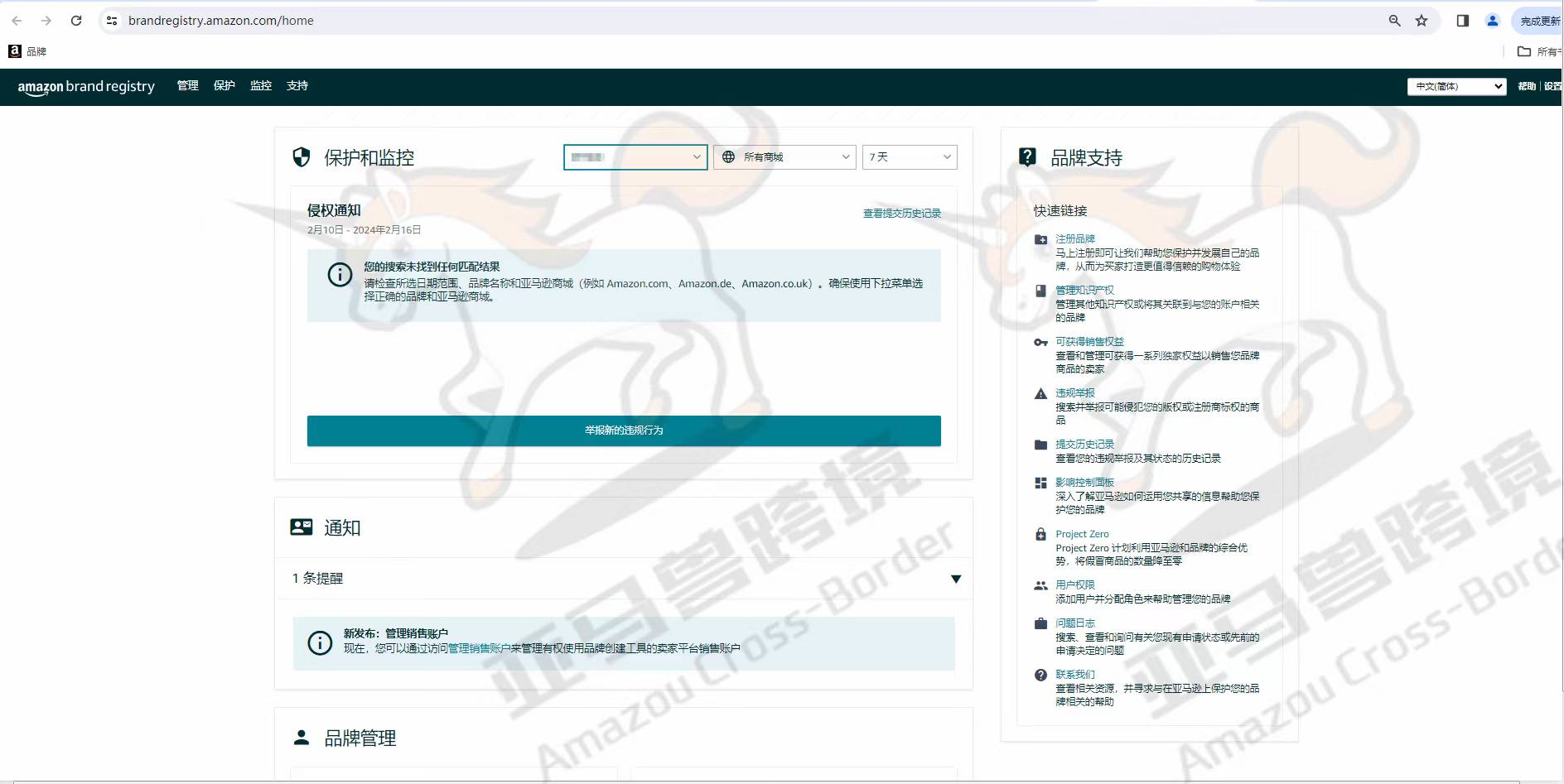Click the 设置 link in header
This screenshot has width=1564, height=784.
pyautogui.click(x=1553, y=86)
